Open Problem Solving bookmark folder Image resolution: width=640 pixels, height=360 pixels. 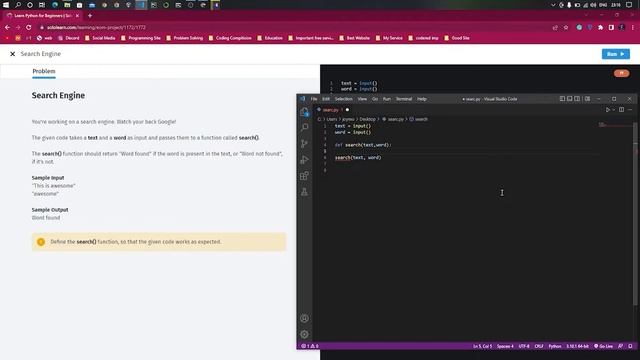tap(184, 38)
